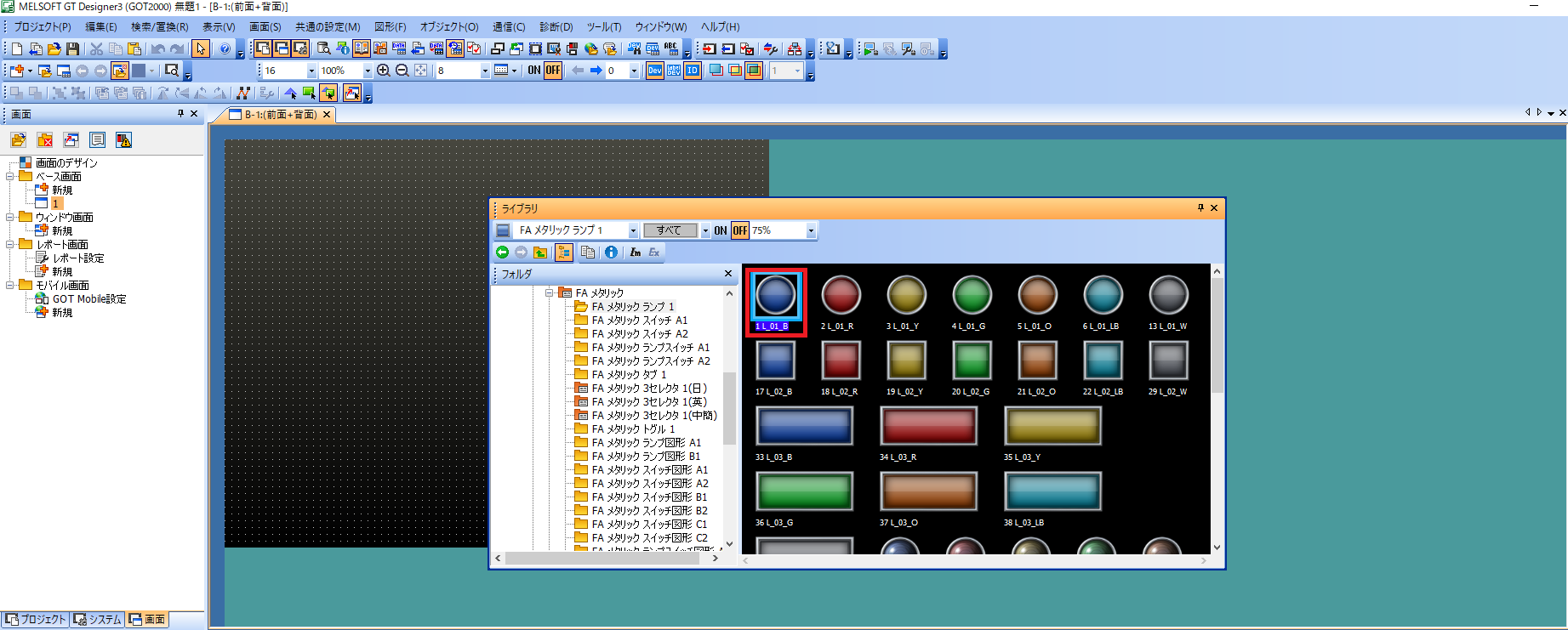1568x630 pixels.
Task: Open the Library 75% size dropdown
Action: [x=811, y=230]
